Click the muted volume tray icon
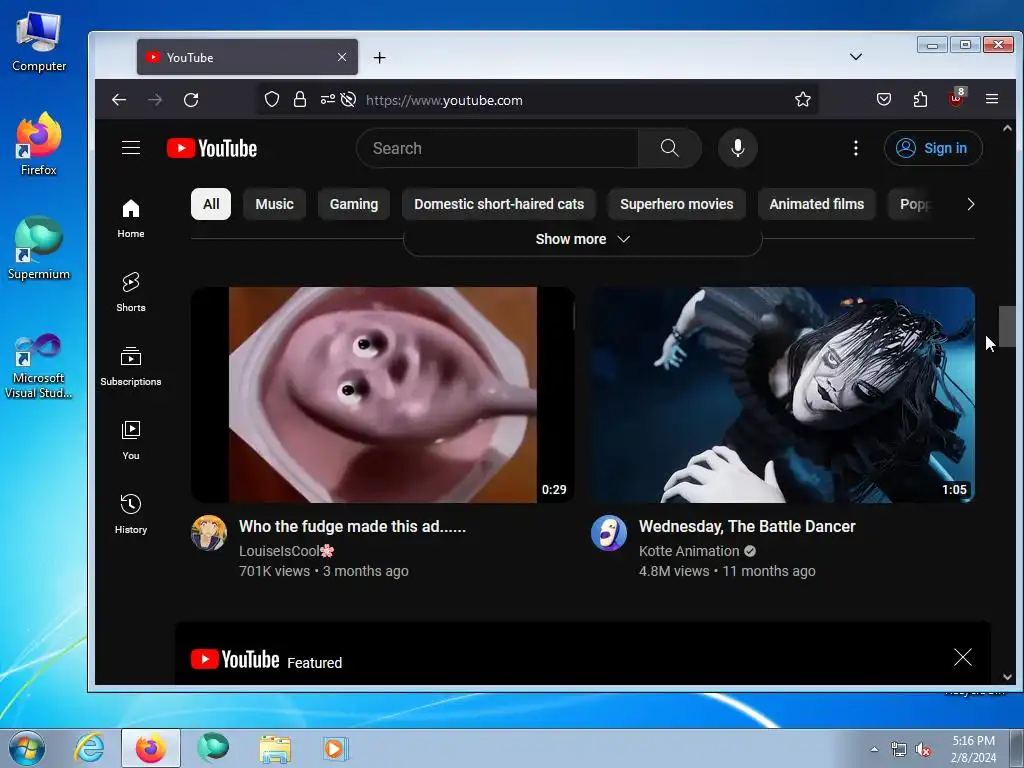Viewport: 1024px width, 768px height. [922, 750]
